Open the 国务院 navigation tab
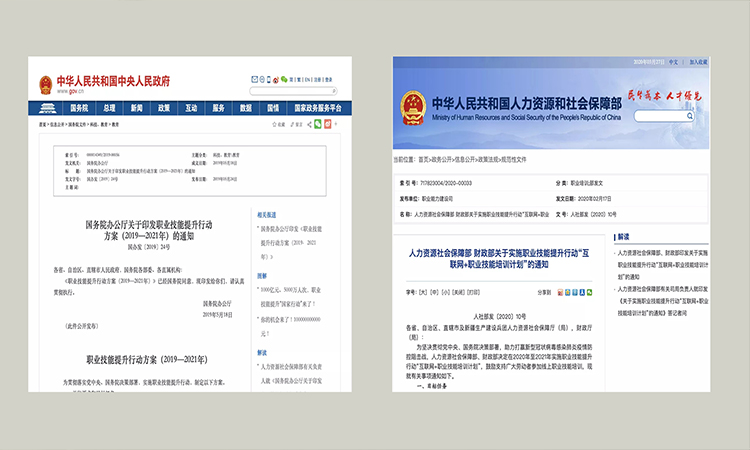The width and height of the screenshot is (750, 450). pyautogui.click(x=79, y=108)
